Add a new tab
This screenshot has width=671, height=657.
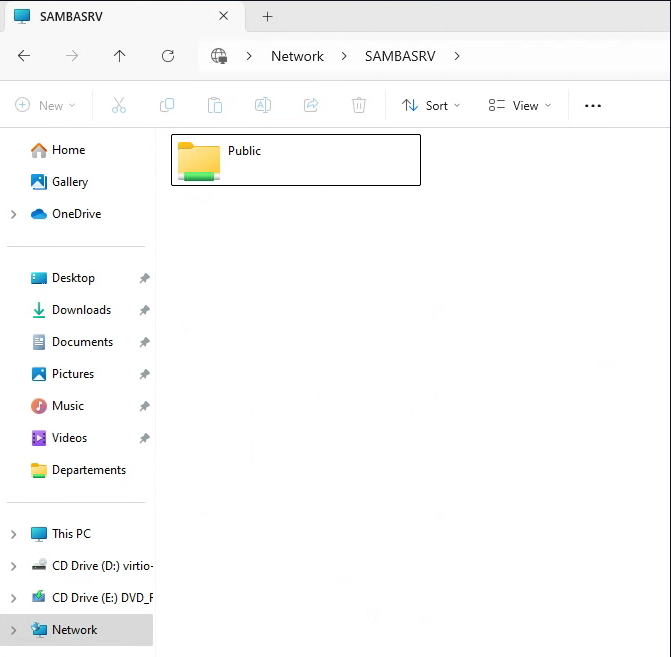267,16
